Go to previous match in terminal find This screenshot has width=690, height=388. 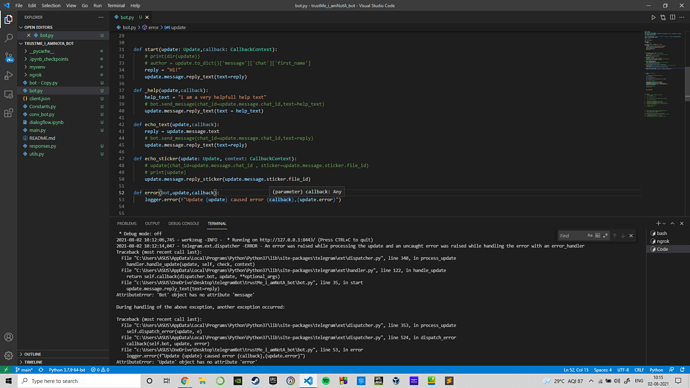615,236
